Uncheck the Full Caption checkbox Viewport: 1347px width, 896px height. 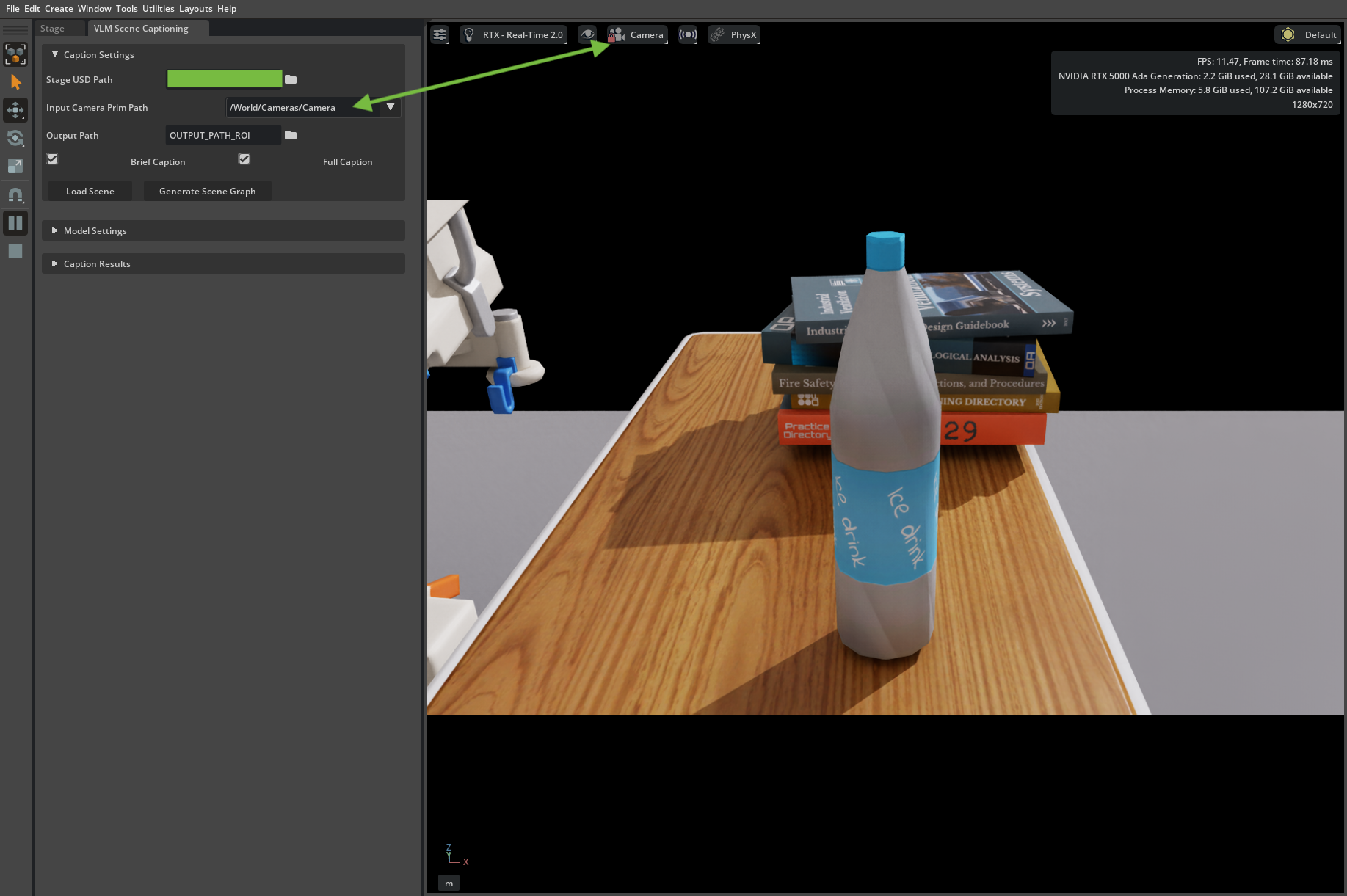pyautogui.click(x=244, y=159)
